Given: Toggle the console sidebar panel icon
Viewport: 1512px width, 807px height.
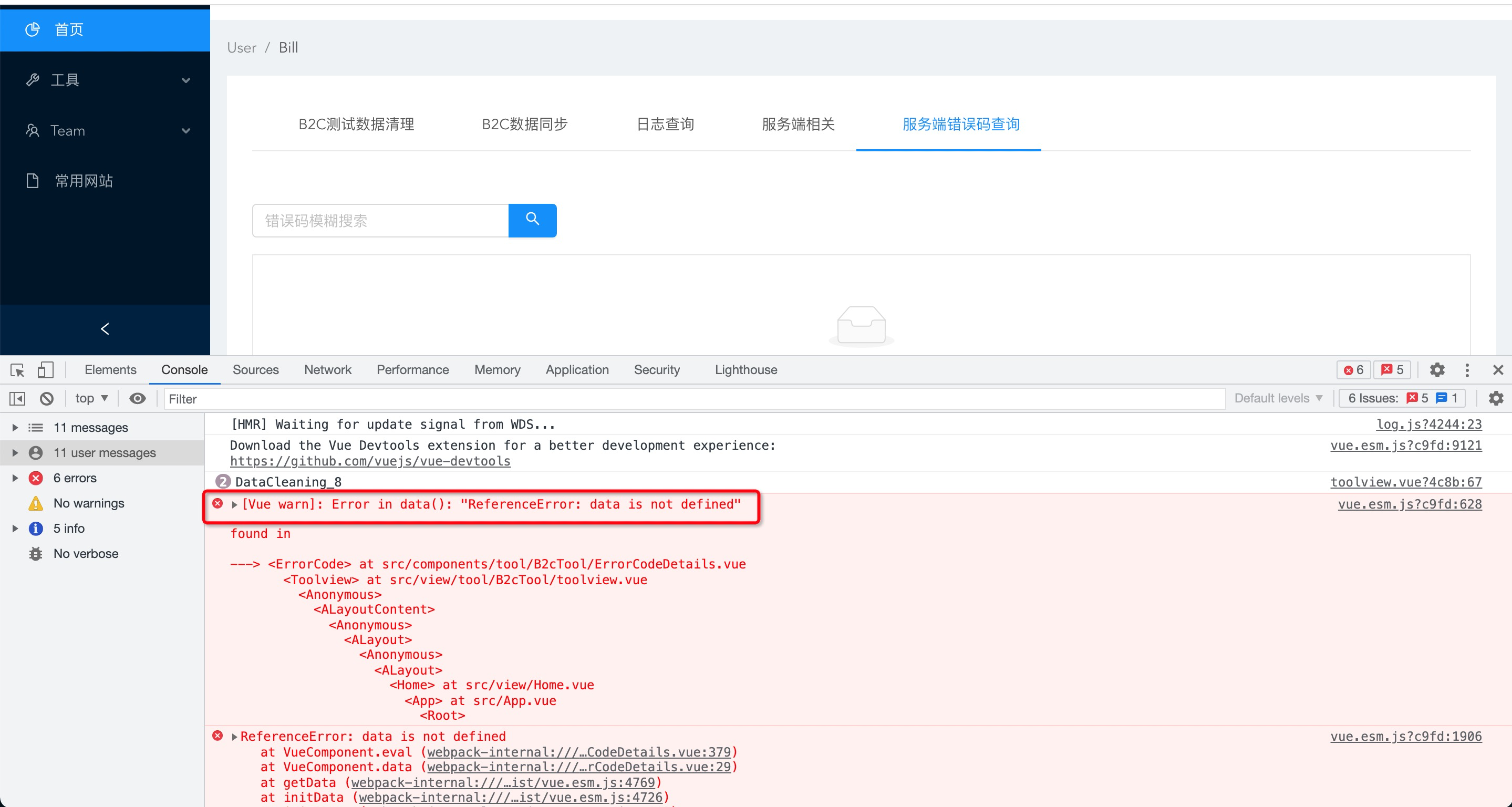Looking at the screenshot, I should (x=17, y=399).
